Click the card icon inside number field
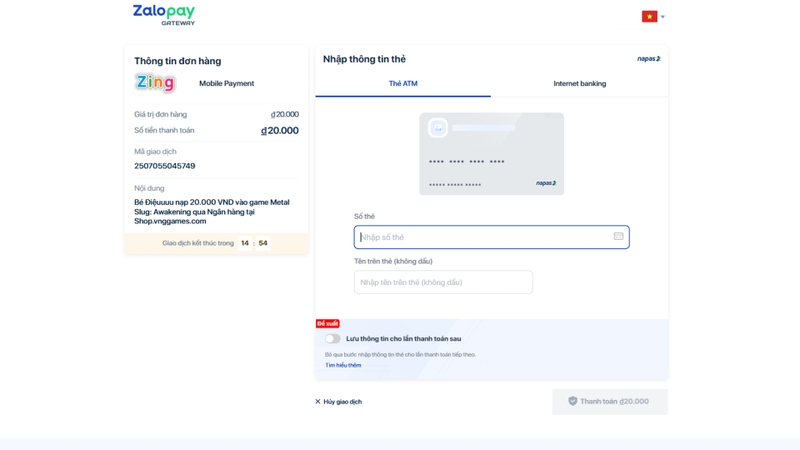Image resolution: width=800 pixels, height=450 pixels. point(618,236)
